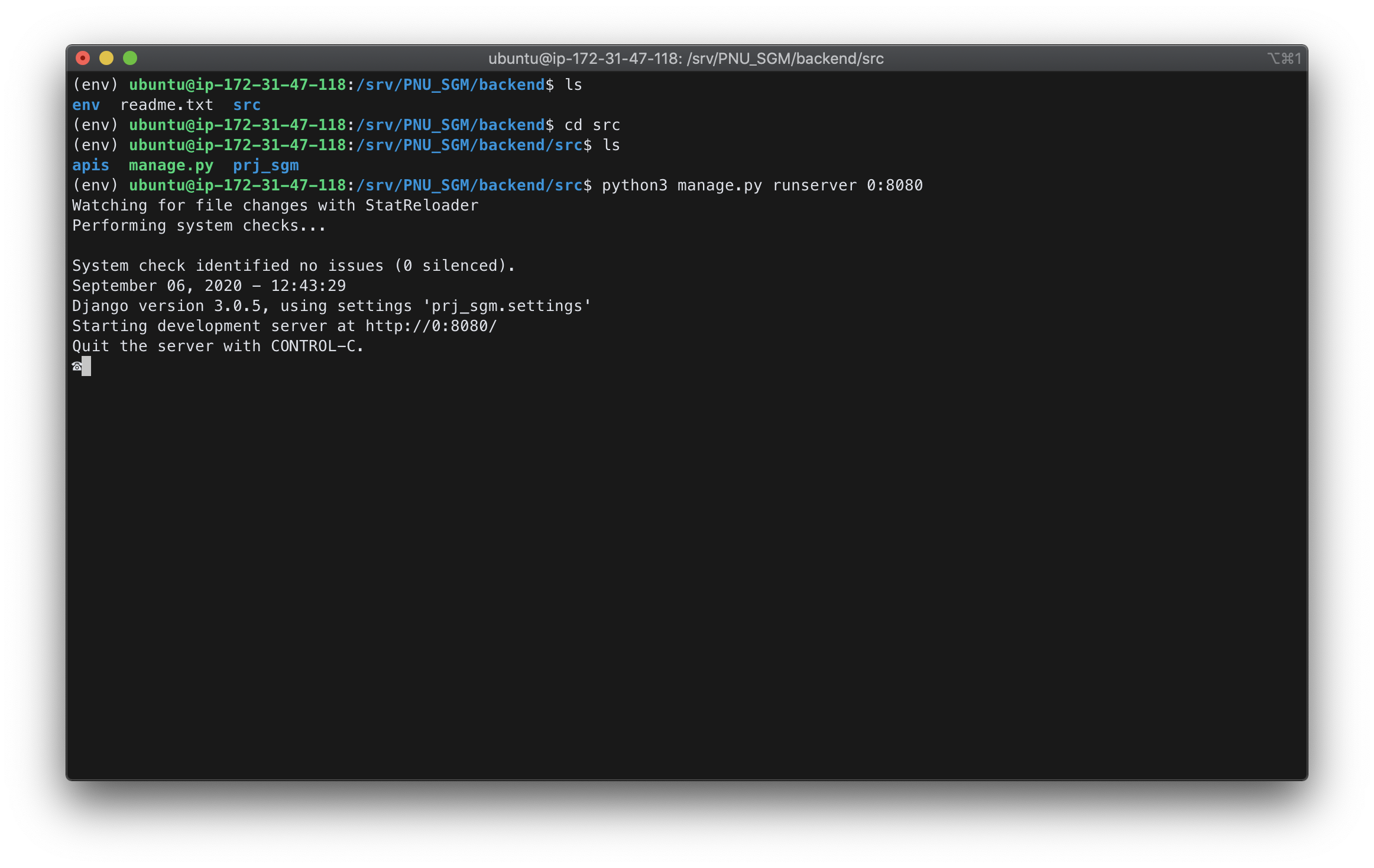Viewport: 1374px width, 868px height.
Task: Click the September 06, 2020 timestamp line
Action: click(x=209, y=286)
